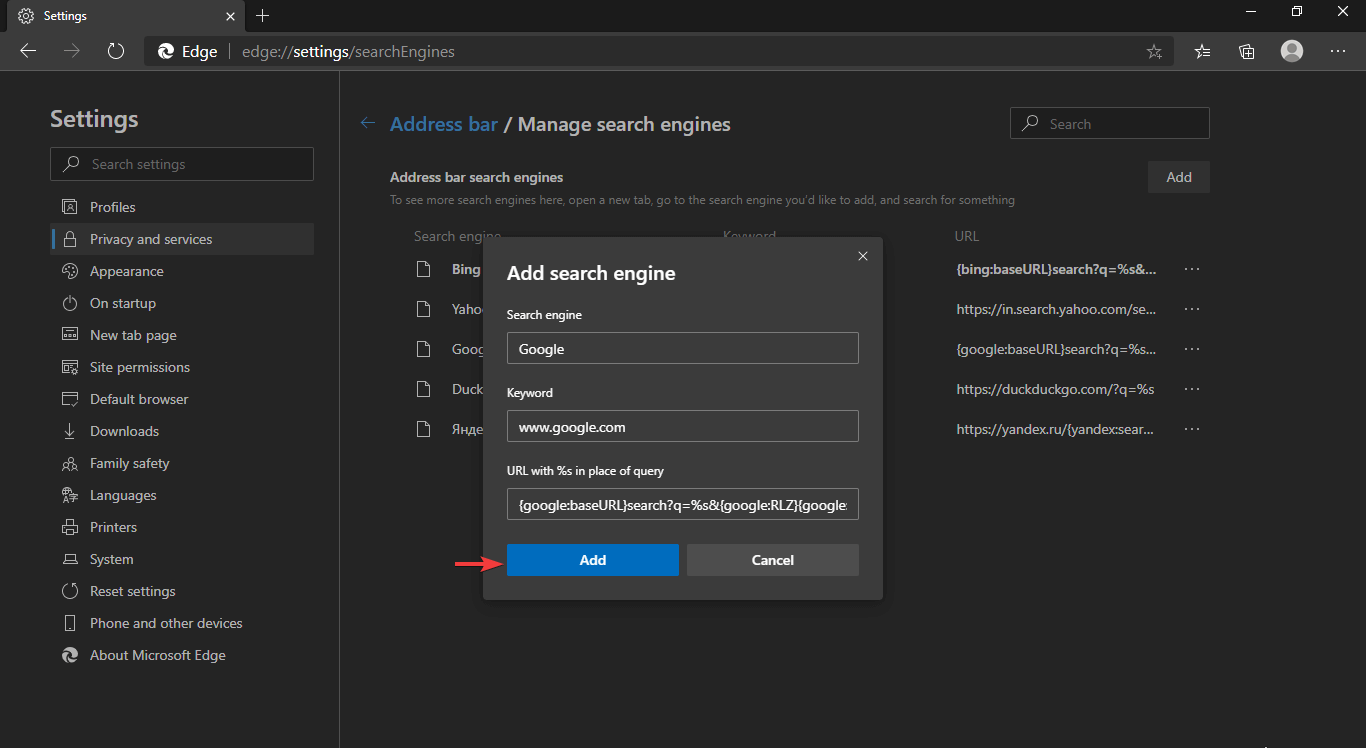Open the Settings and more menu icon
The image size is (1366, 748).
pos(1338,51)
